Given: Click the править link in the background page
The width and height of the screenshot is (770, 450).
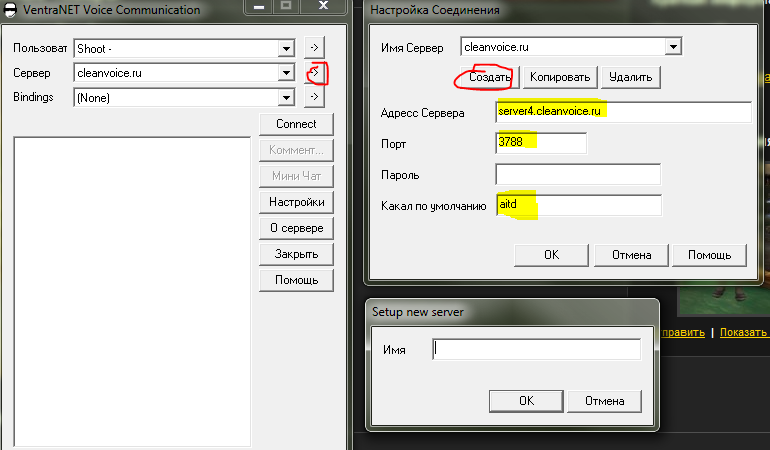Looking at the screenshot, I should click(x=683, y=333).
